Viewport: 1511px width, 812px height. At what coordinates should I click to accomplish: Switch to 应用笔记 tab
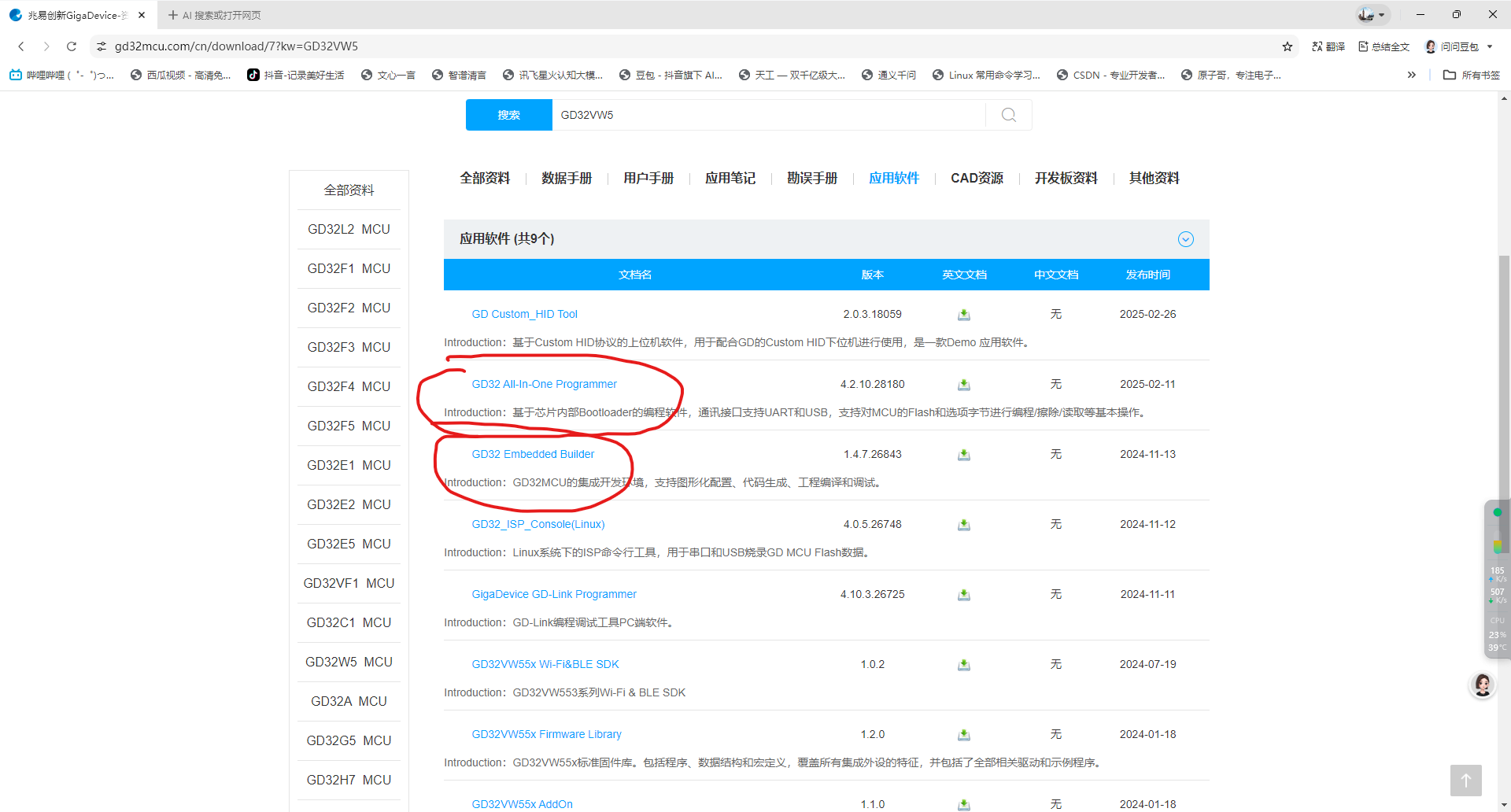click(x=730, y=179)
